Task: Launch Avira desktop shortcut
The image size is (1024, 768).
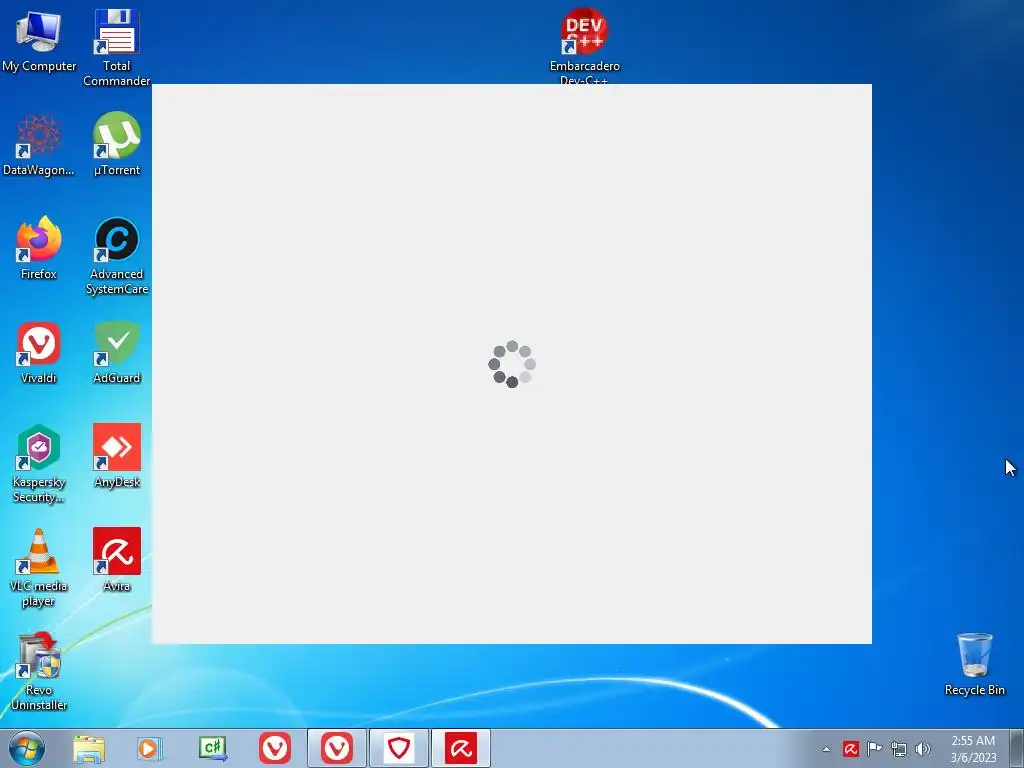Action: tap(116, 560)
